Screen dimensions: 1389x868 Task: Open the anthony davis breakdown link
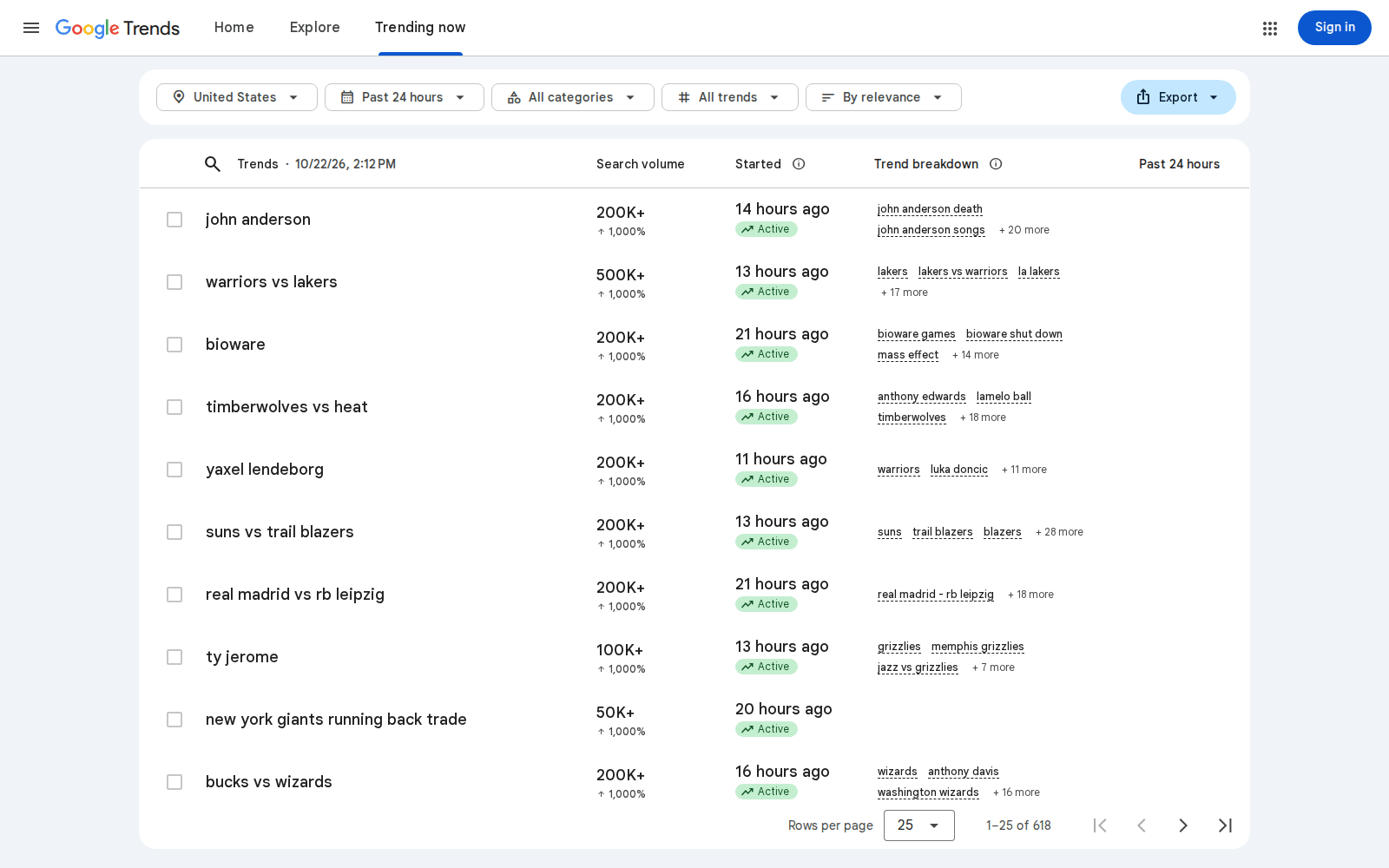click(964, 772)
